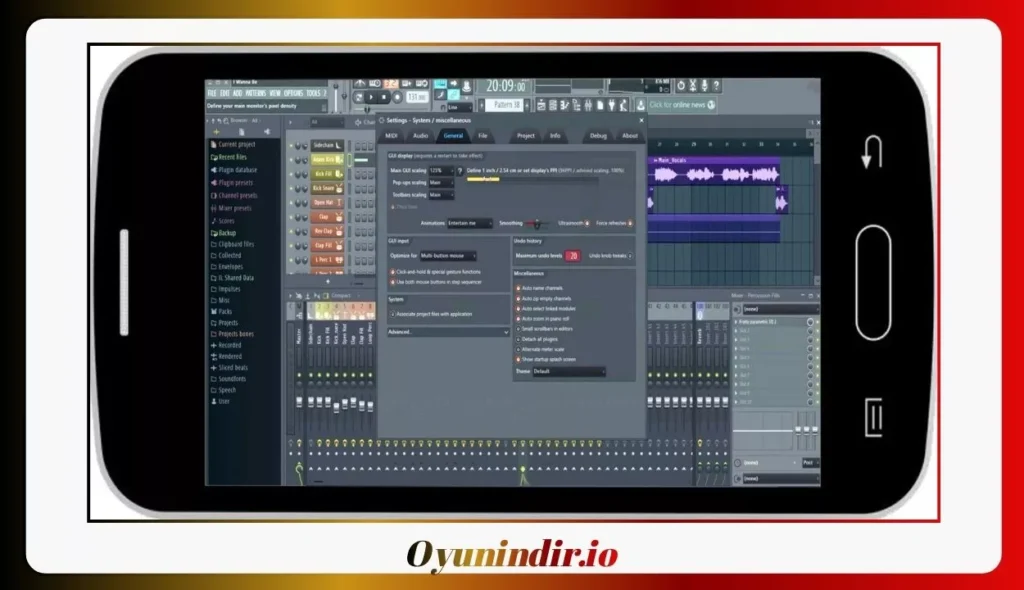Click the microphone icon in the top toolbar
This screenshot has width=1024, height=590.
click(705, 86)
